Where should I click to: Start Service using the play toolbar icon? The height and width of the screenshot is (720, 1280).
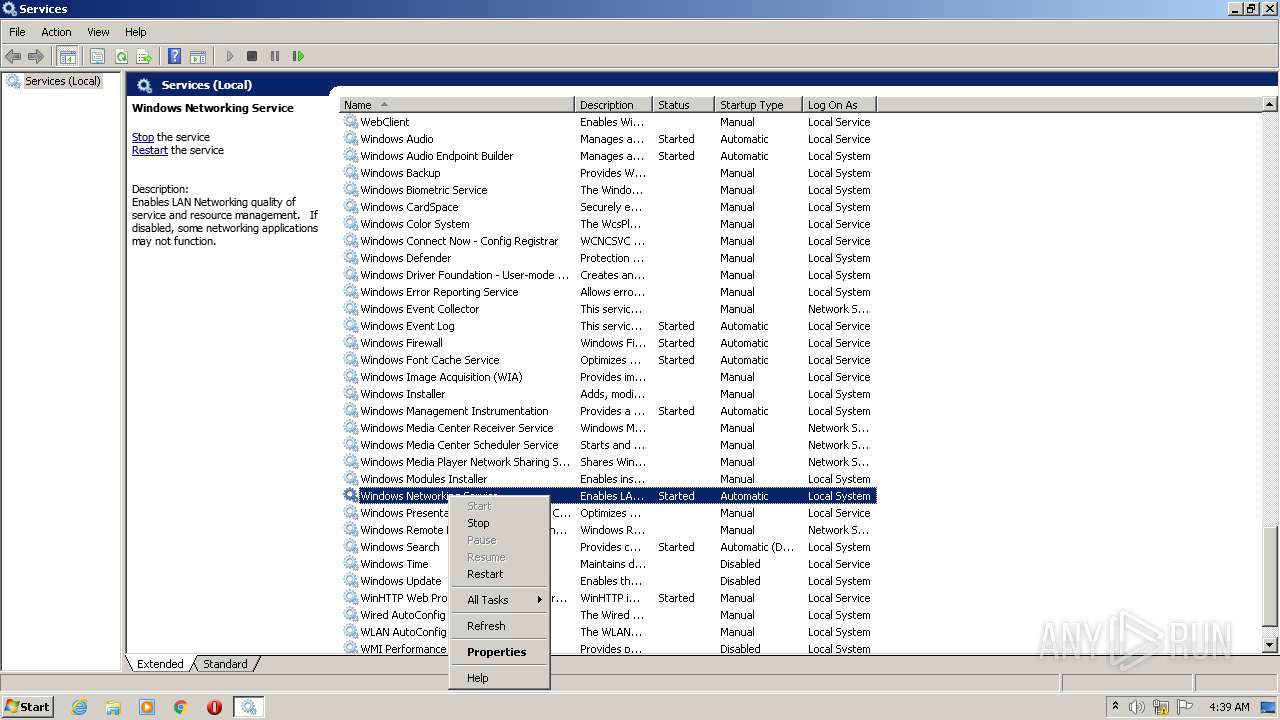point(230,56)
